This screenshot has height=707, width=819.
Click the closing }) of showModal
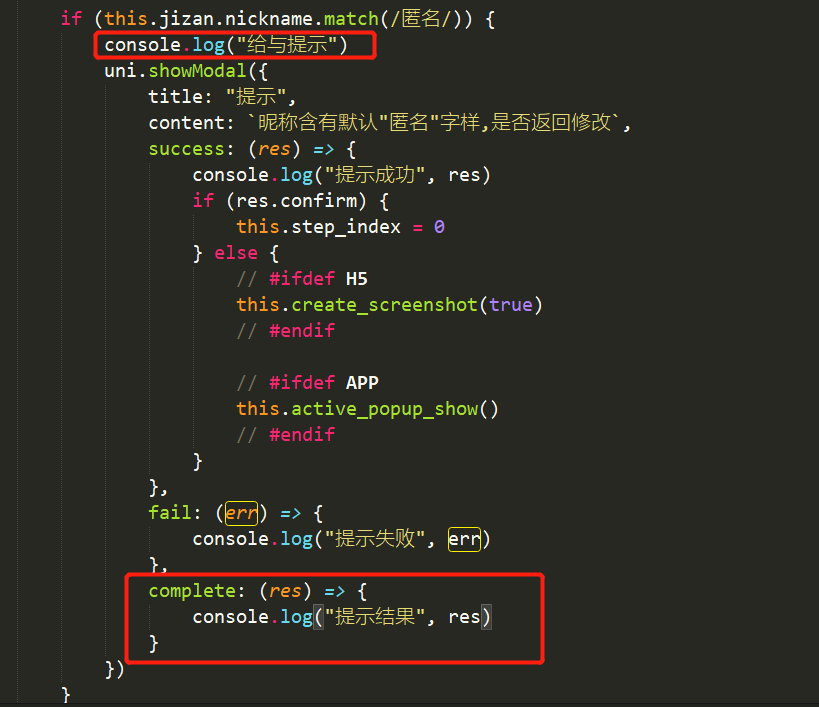point(114,669)
